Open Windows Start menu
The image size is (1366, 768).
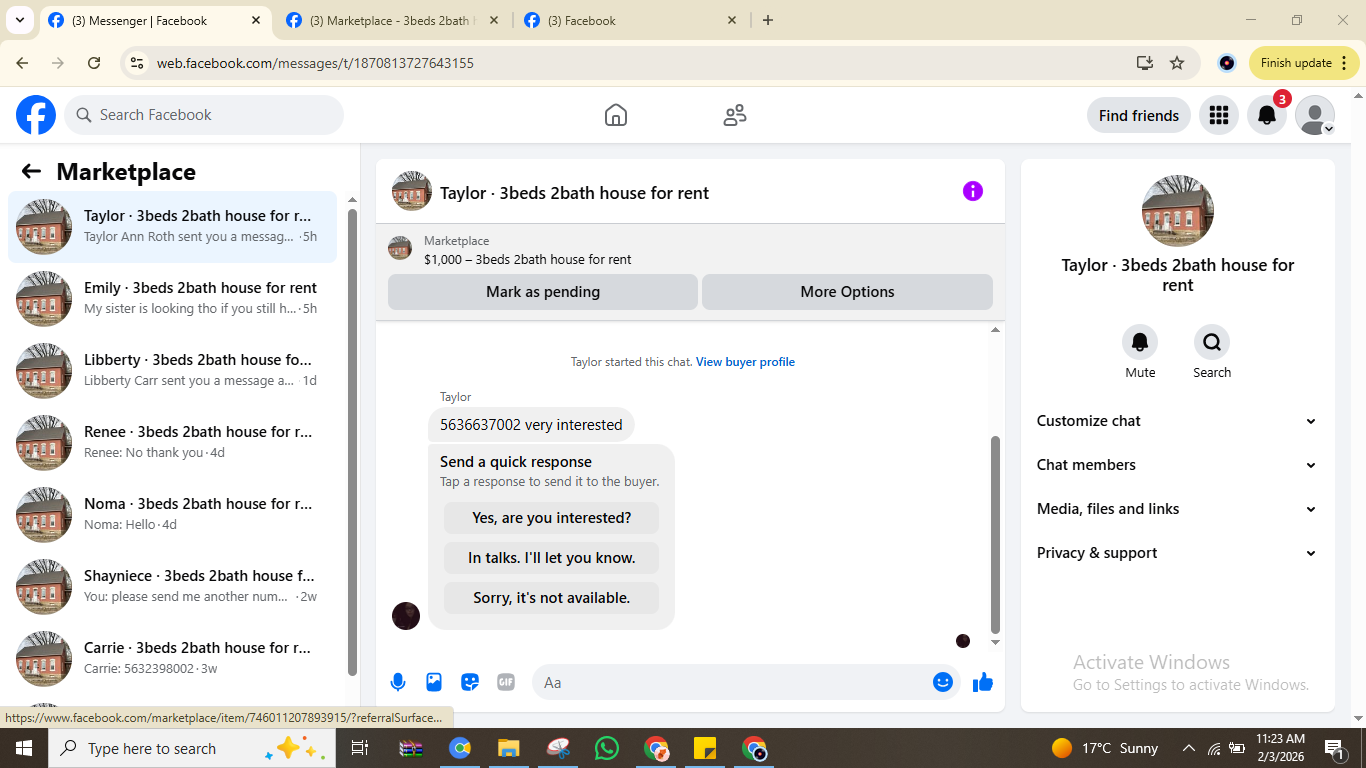[x=23, y=748]
